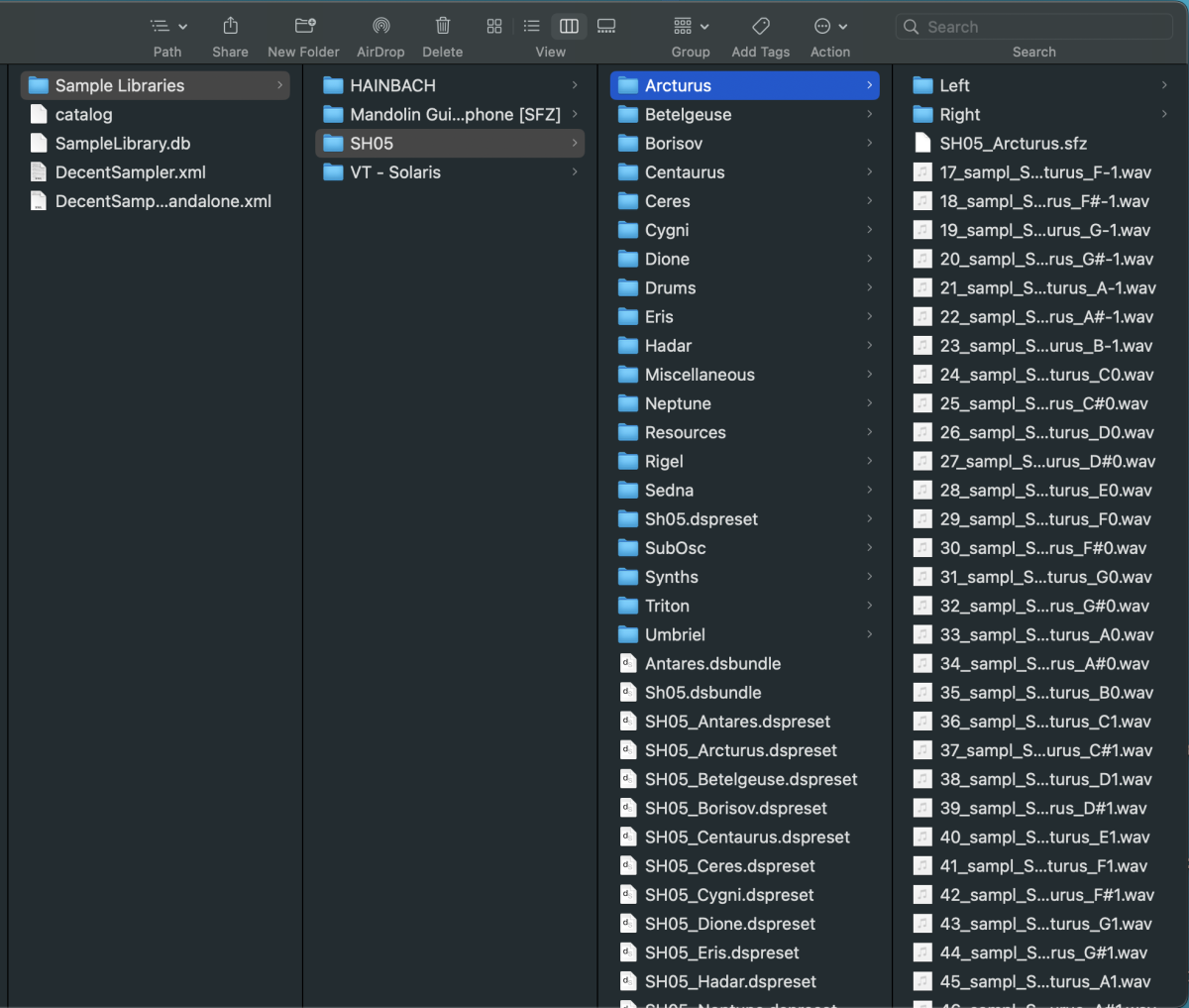The width and height of the screenshot is (1189, 1008).
Task: Select the 36_sampl C1.wav file
Action: click(x=1040, y=722)
